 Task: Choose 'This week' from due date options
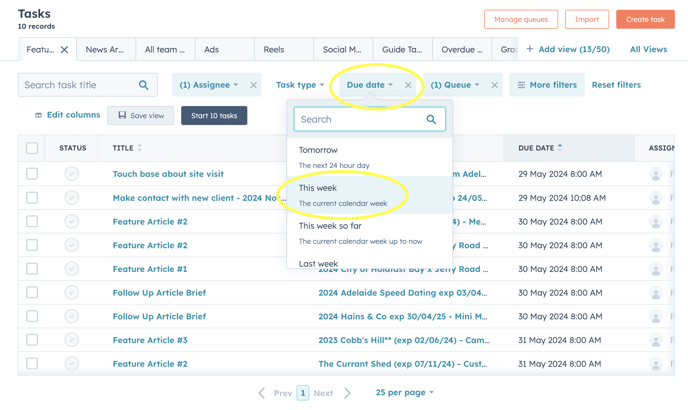pyautogui.click(x=318, y=188)
